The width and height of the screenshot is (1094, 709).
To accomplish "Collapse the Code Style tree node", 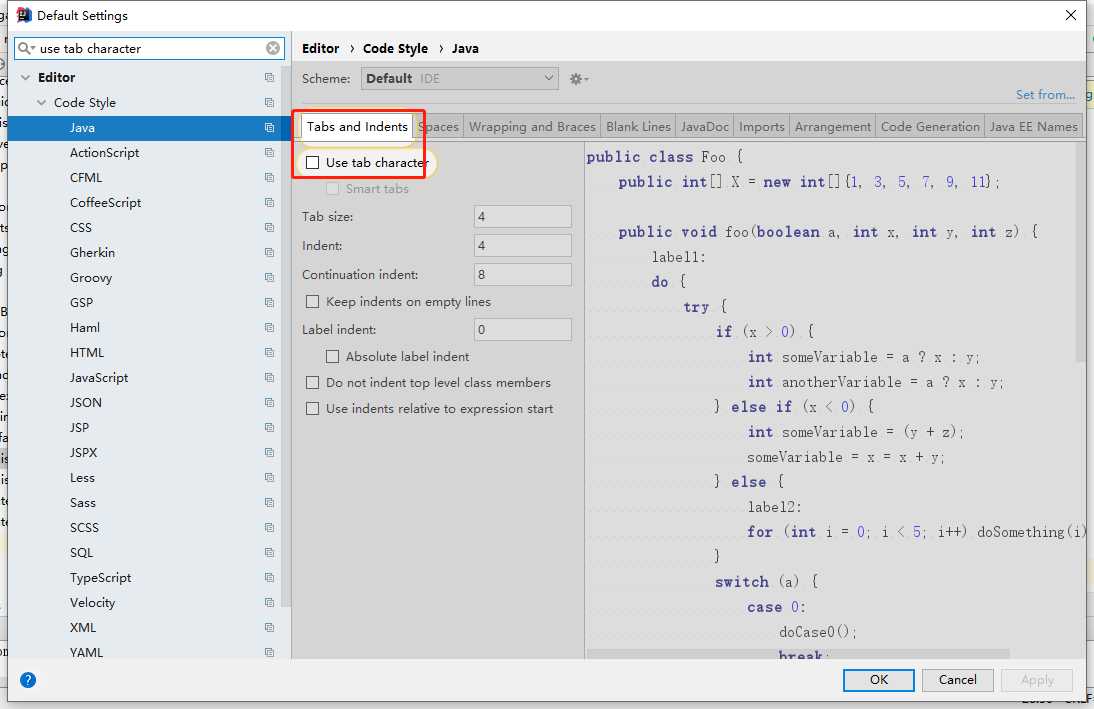I will point(42,103).
